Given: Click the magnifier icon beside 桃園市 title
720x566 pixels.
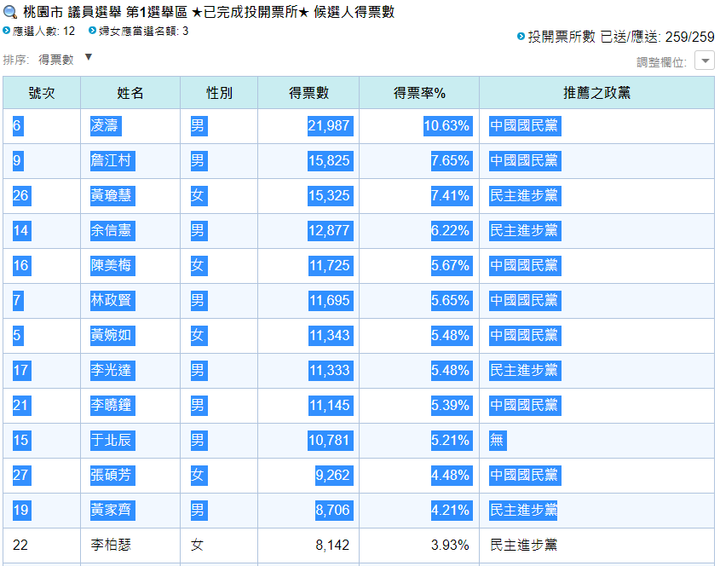Looking at the screenshot, I should click(10, 12).
